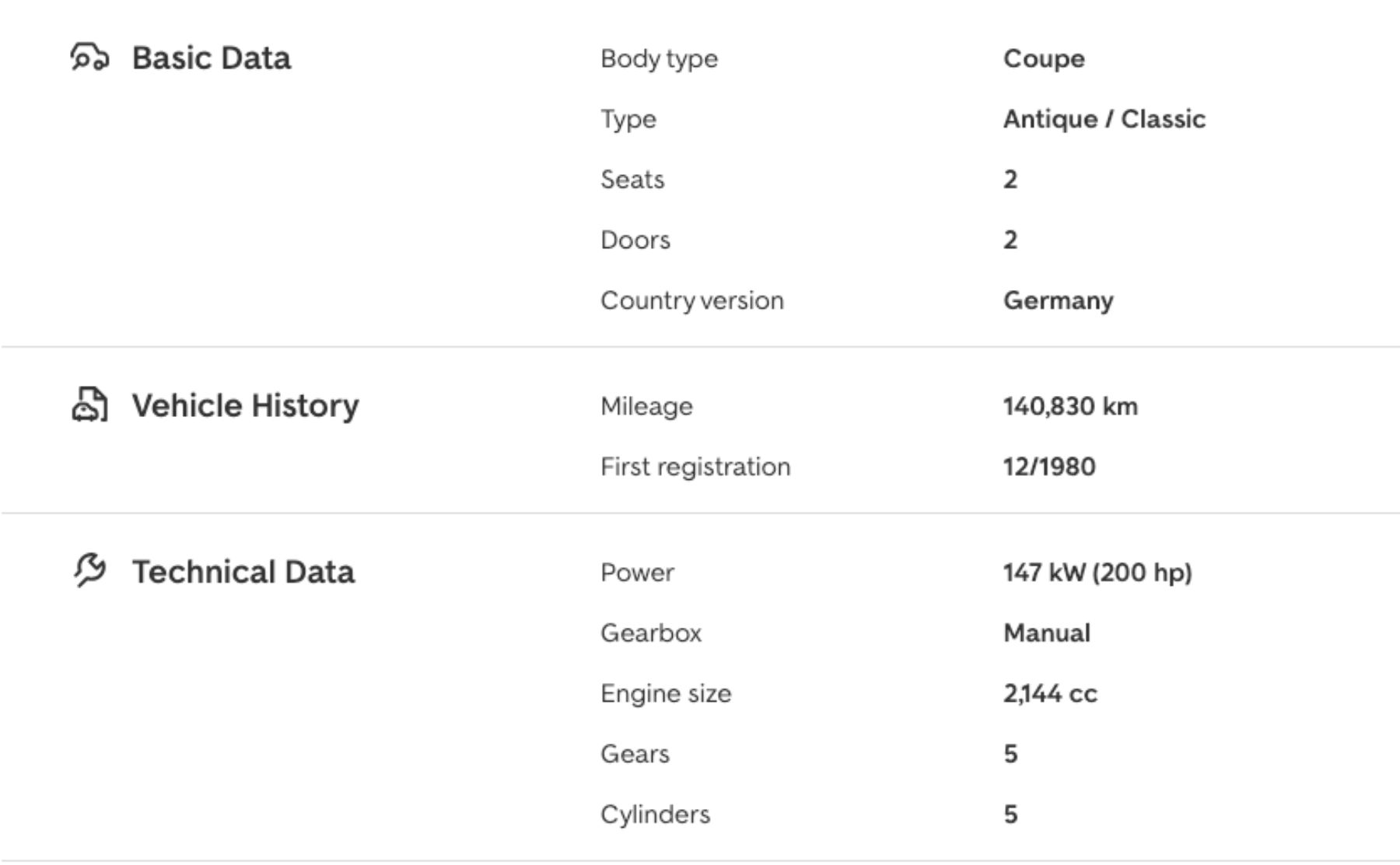Click the Antique / Classic type value
Image resolution: width=1400 pixels, height=865 pixels.
tap(1104, 119)
